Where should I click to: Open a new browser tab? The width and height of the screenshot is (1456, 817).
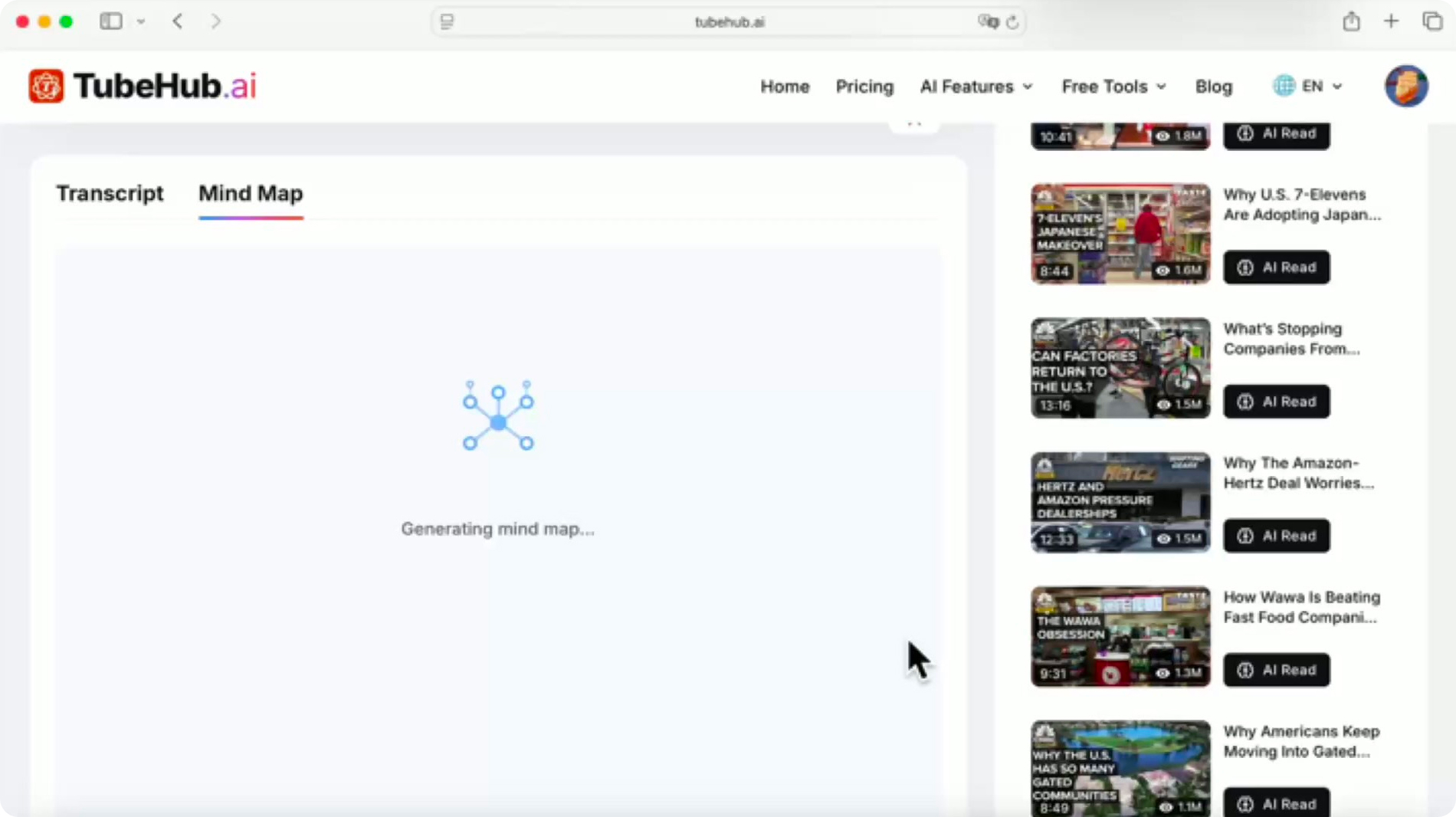point(1392,21)
